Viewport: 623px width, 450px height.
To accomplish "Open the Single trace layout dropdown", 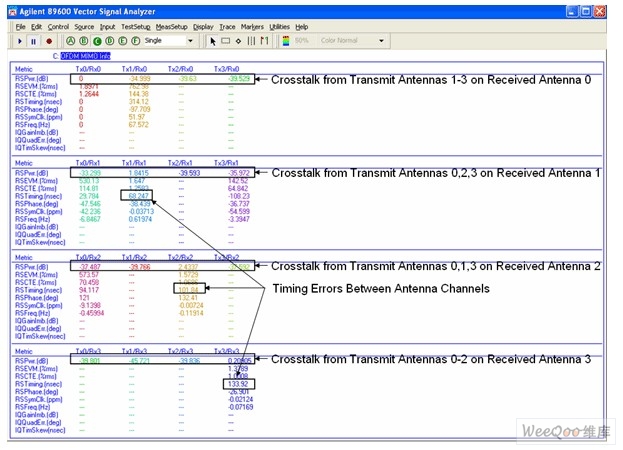I will tap(190, 41).
